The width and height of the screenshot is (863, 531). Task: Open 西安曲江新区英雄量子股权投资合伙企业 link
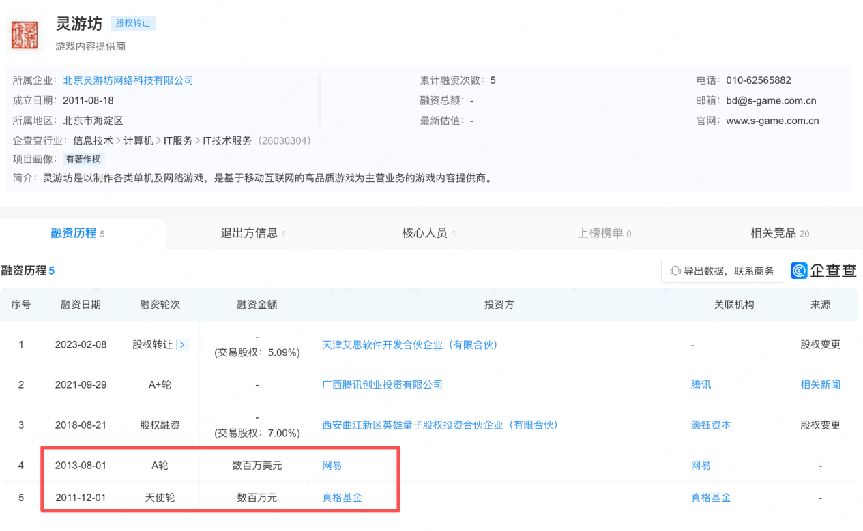tap(440, 425)
